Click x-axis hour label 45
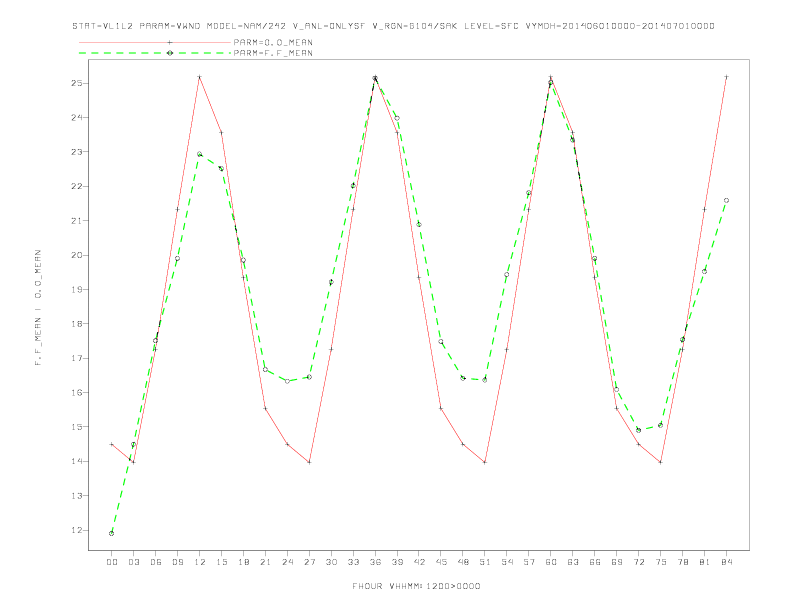 point(441,562)
